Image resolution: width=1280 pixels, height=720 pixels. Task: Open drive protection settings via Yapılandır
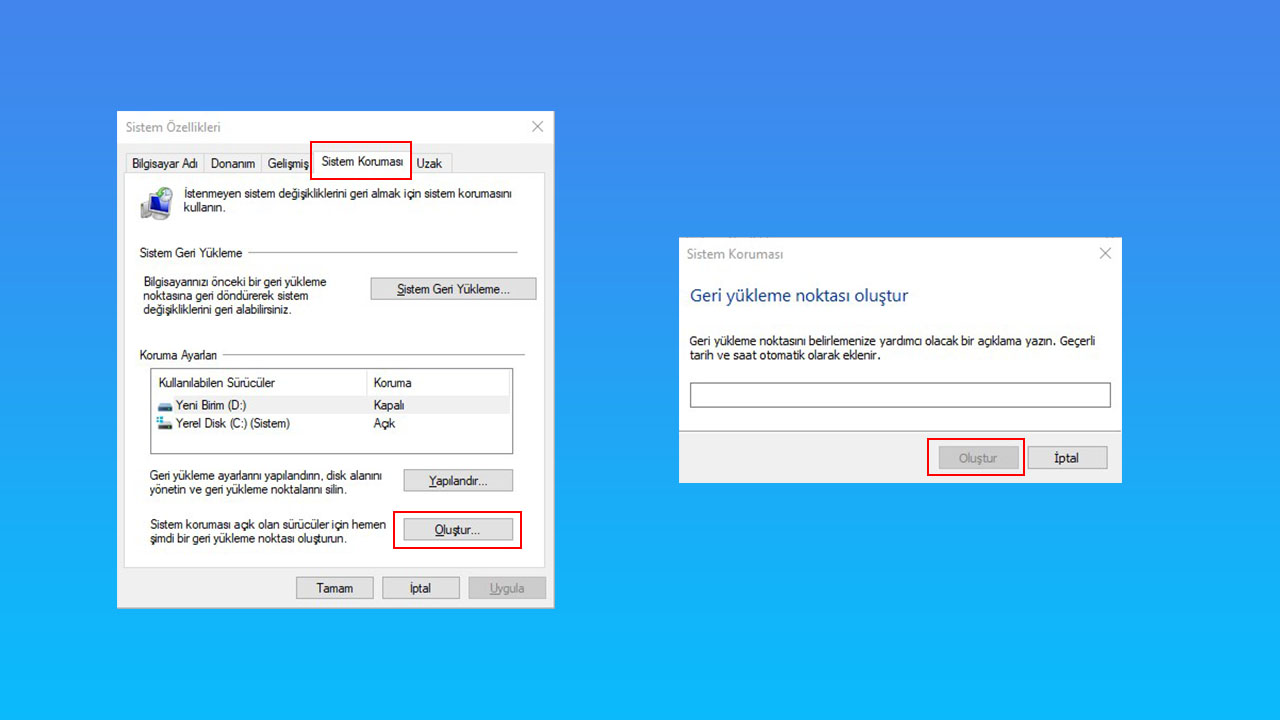[x=458, y=480]
